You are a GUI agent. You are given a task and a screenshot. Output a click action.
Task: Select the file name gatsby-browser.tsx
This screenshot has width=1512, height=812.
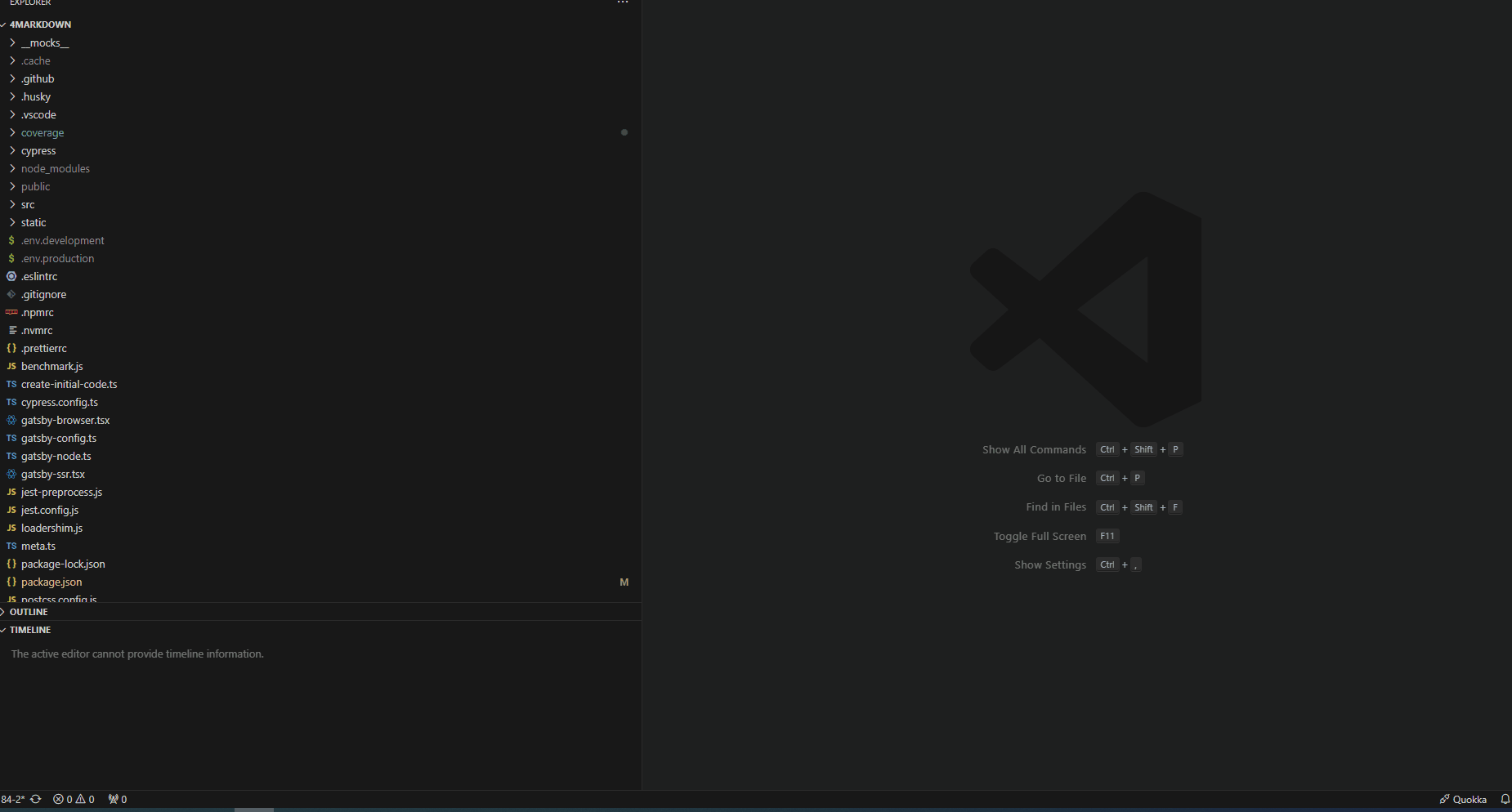(x=65, y=420)
